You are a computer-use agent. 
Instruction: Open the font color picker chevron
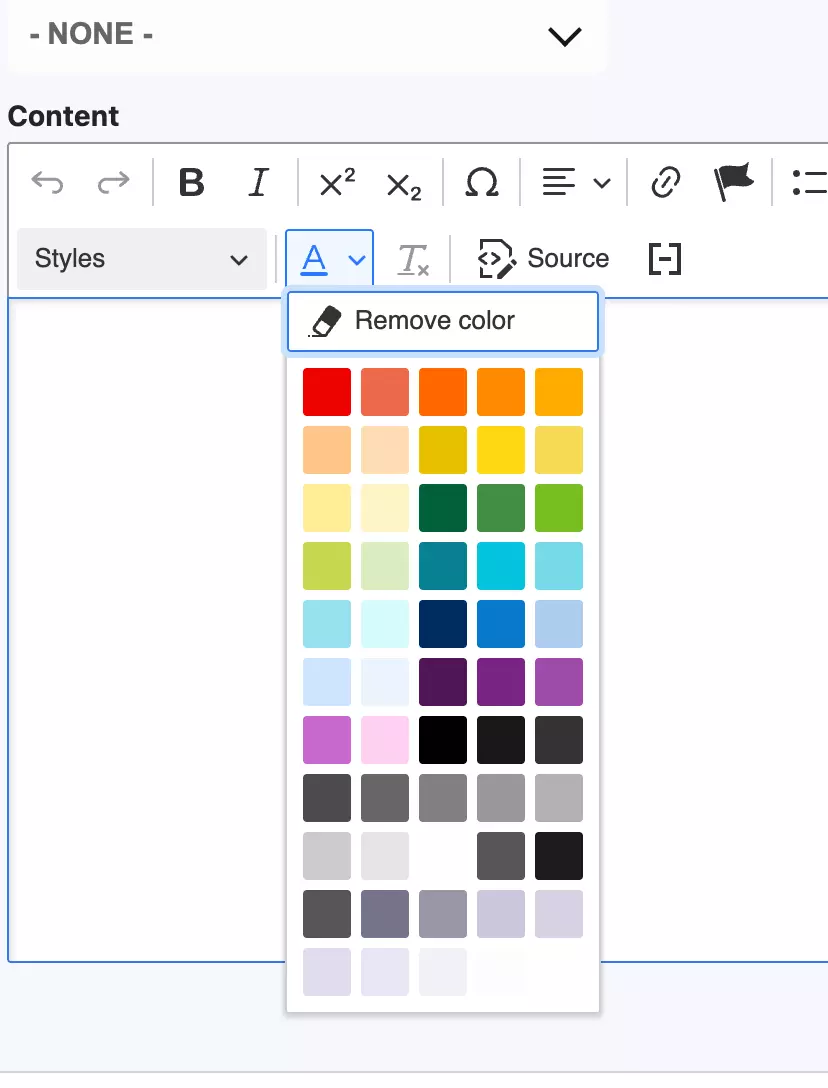[355, 258]
